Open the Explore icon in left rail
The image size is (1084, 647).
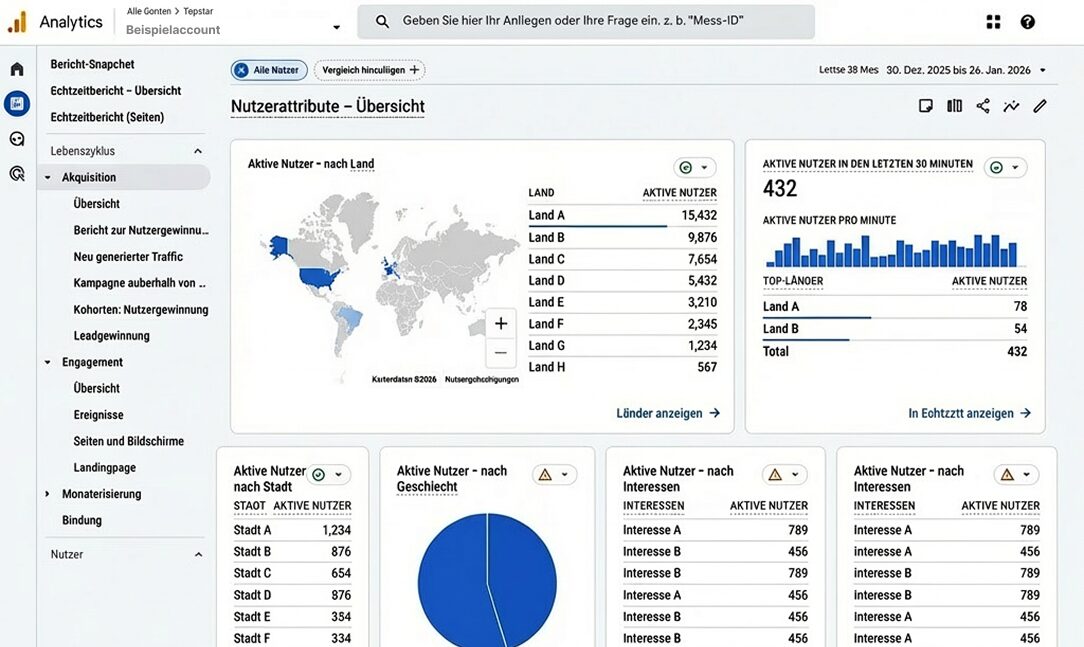click(x=17, y=139)
